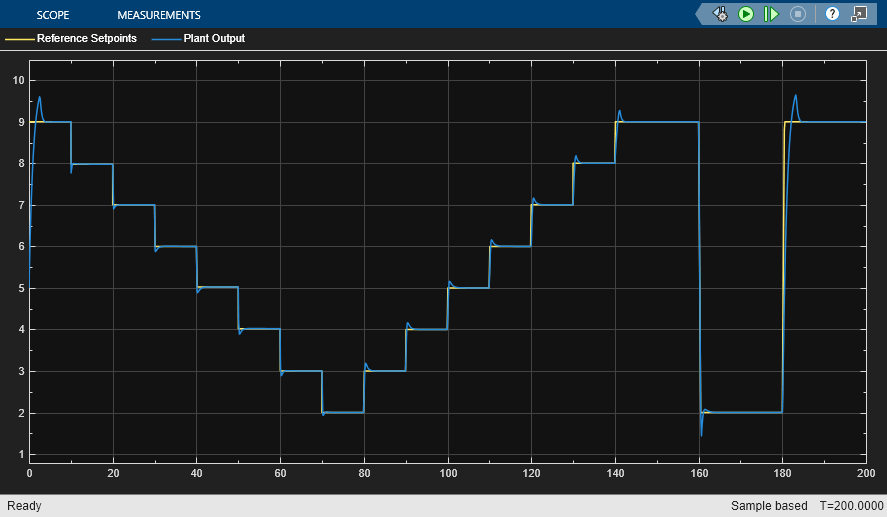Open Help with the question mark icon
The height and width of the screenshot is (517, 887).
point(832,14)
